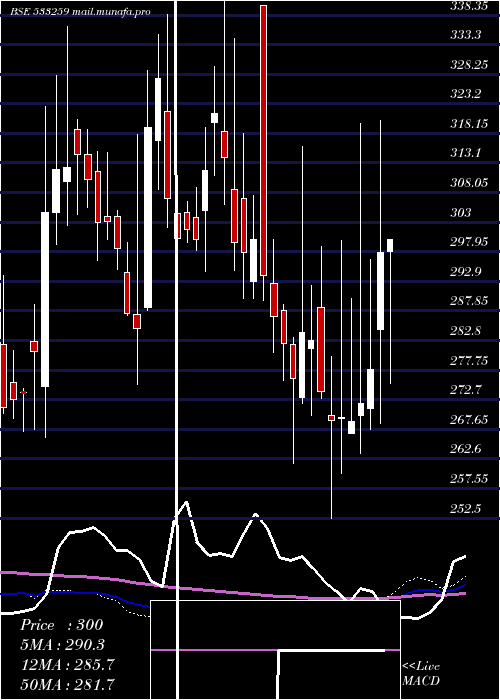Click the 282.8 price axis label
The height and width of the screenshot is (700, 500).
[466, 331]
